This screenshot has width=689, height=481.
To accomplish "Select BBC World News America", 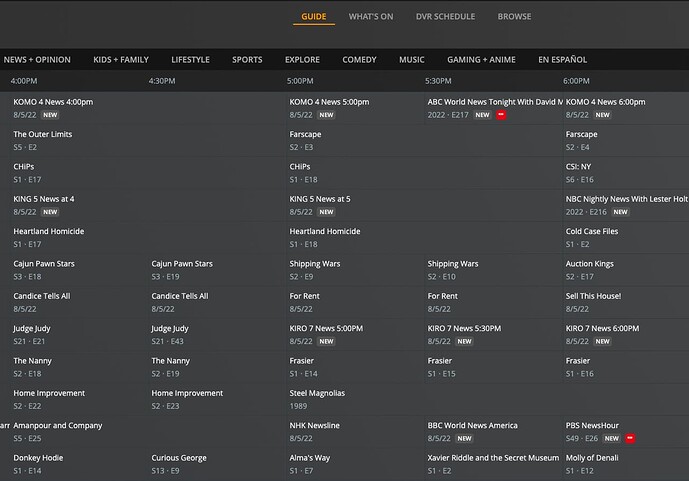I will [x=493, y=432].
